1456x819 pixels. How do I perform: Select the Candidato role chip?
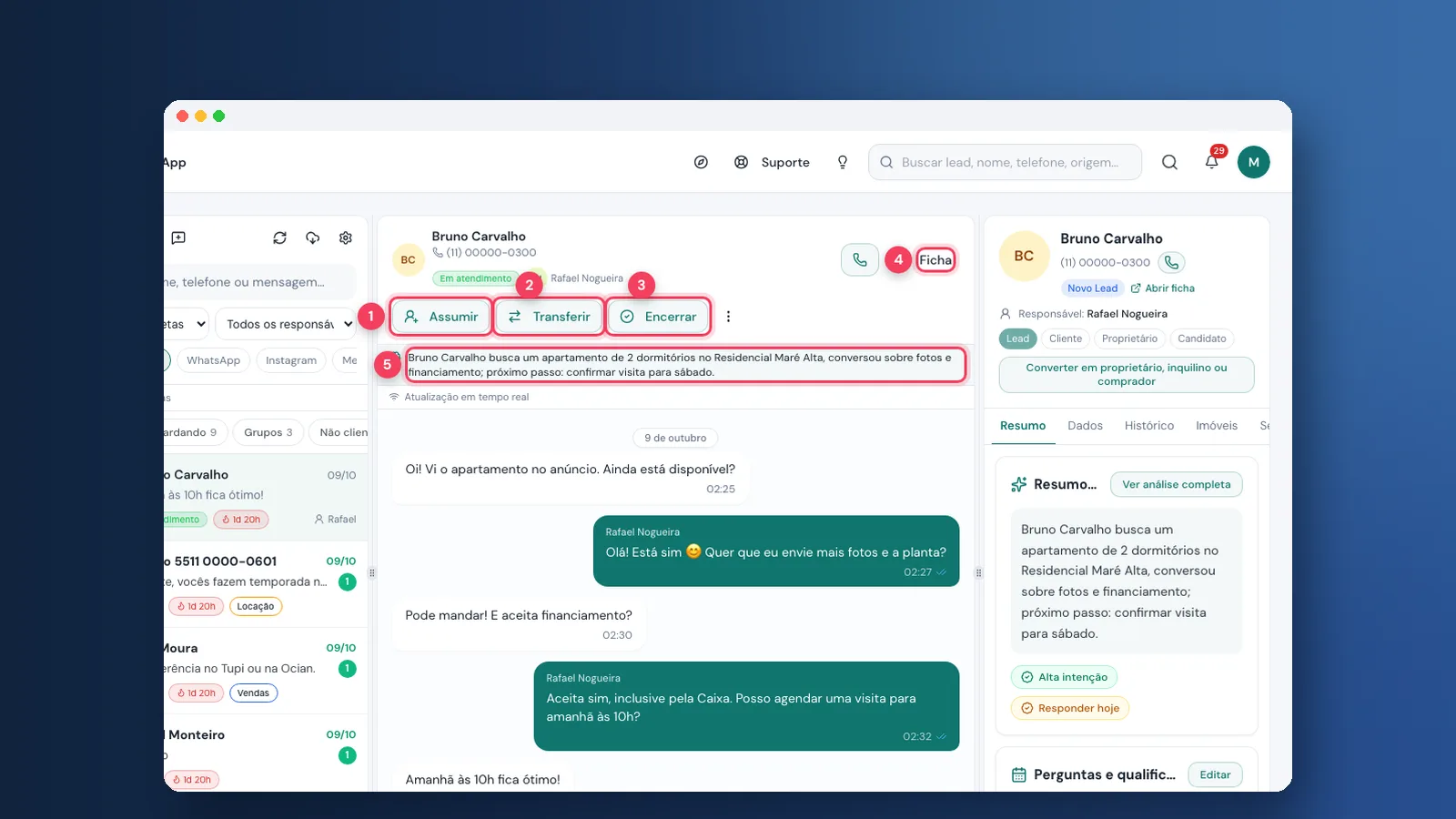coord(1202,339)
